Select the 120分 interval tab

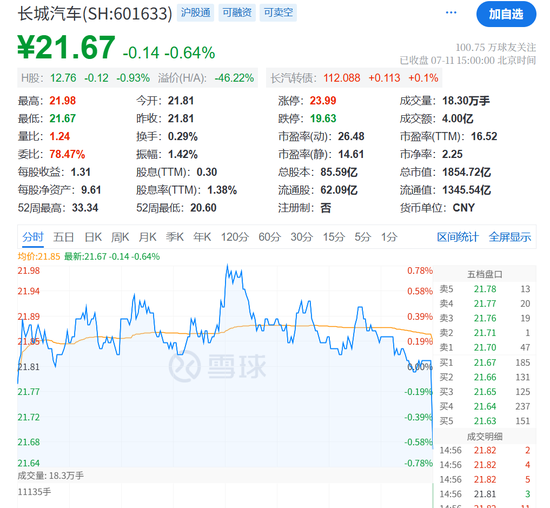tap(235, 237)
